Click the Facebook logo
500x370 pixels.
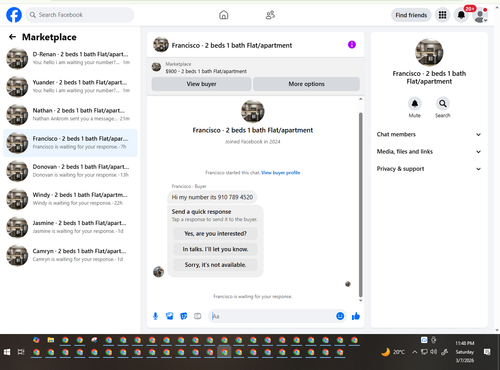click(x=14, y=15)
